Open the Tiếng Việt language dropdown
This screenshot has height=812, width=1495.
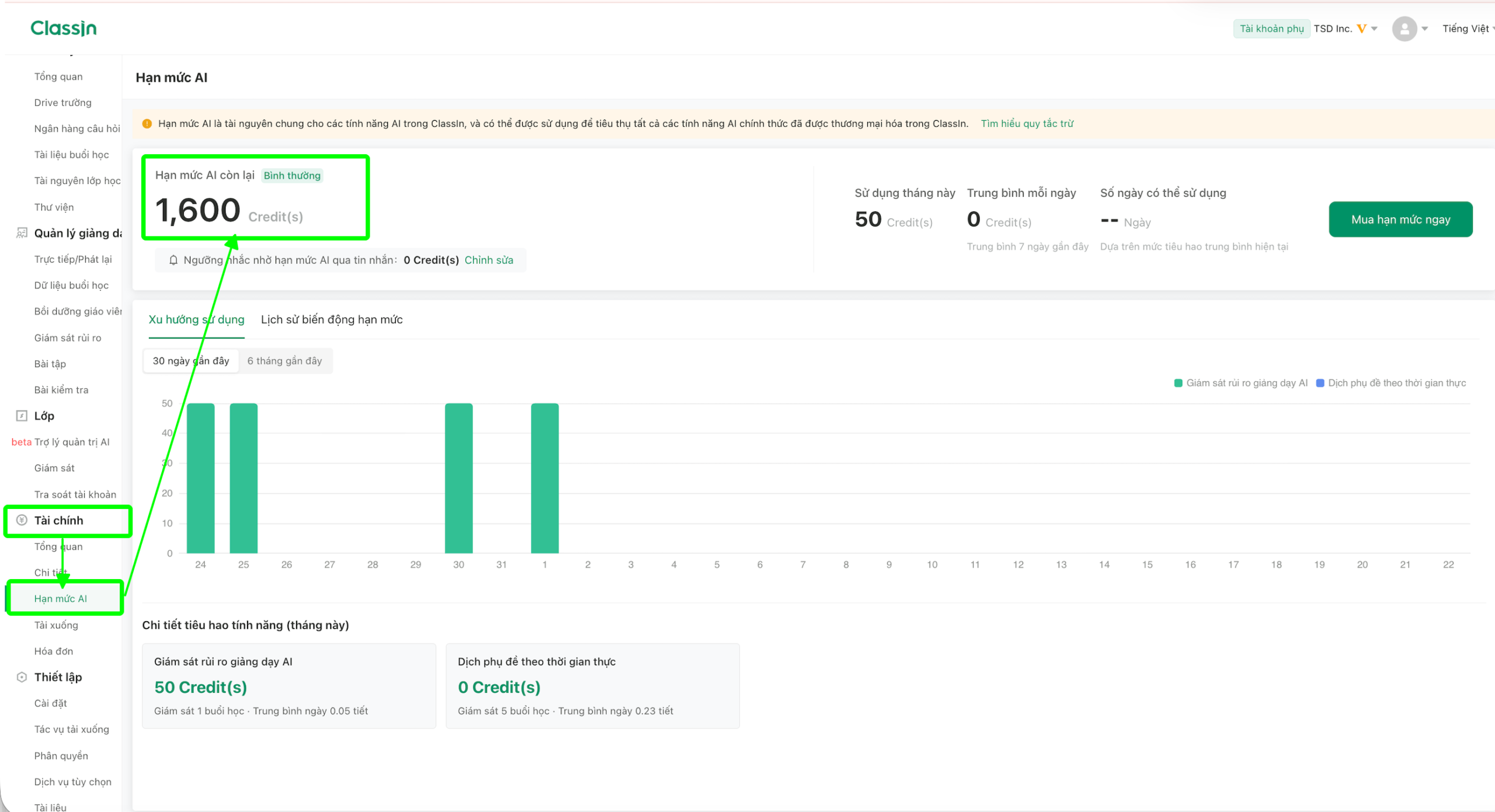point(1468,29)
